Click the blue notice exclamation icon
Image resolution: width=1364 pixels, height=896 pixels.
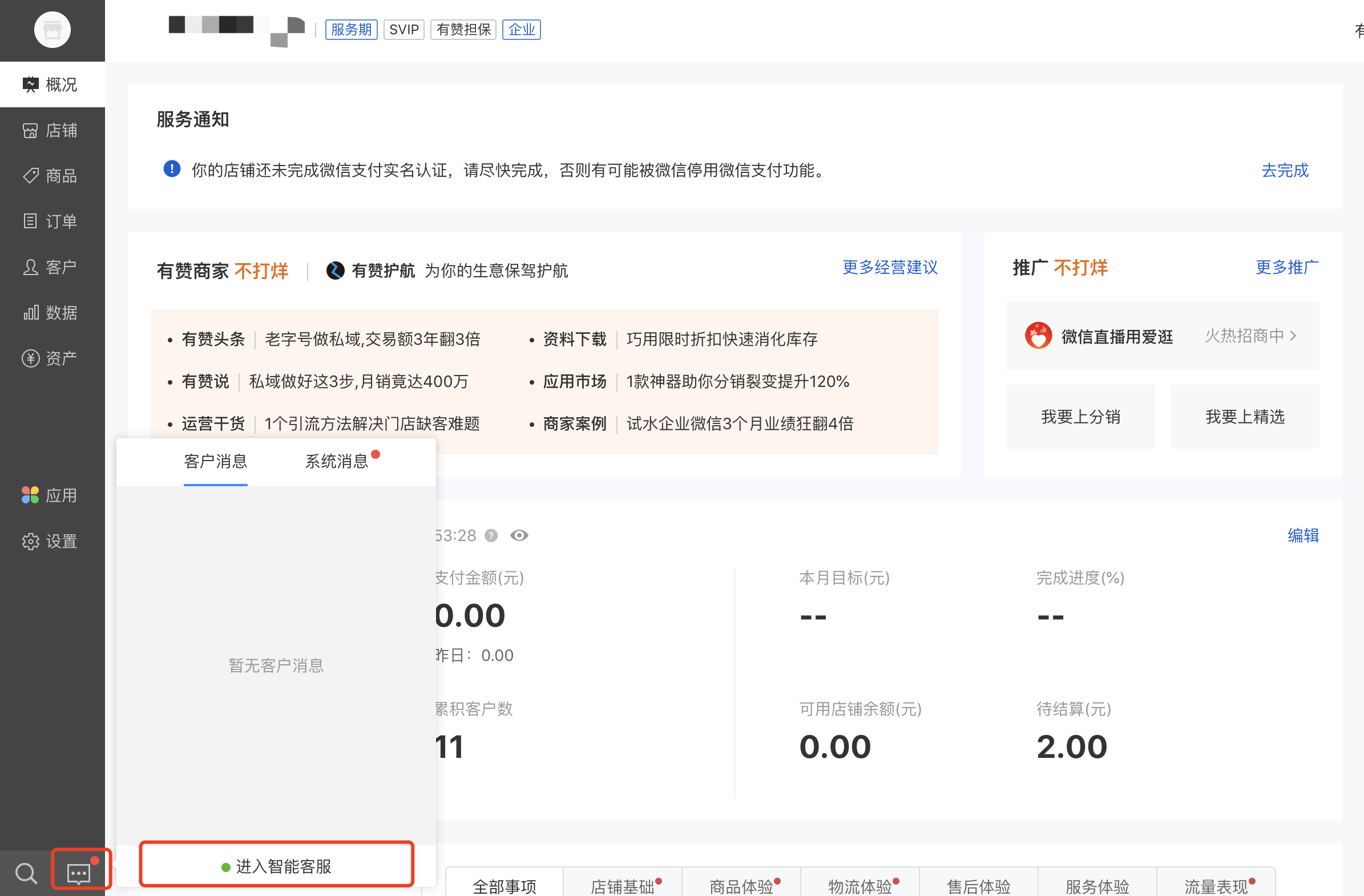tap(172, 168)
